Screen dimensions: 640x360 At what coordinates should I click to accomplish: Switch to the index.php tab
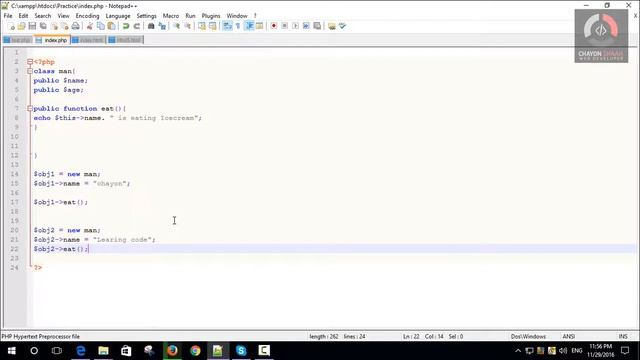(52, 40)
